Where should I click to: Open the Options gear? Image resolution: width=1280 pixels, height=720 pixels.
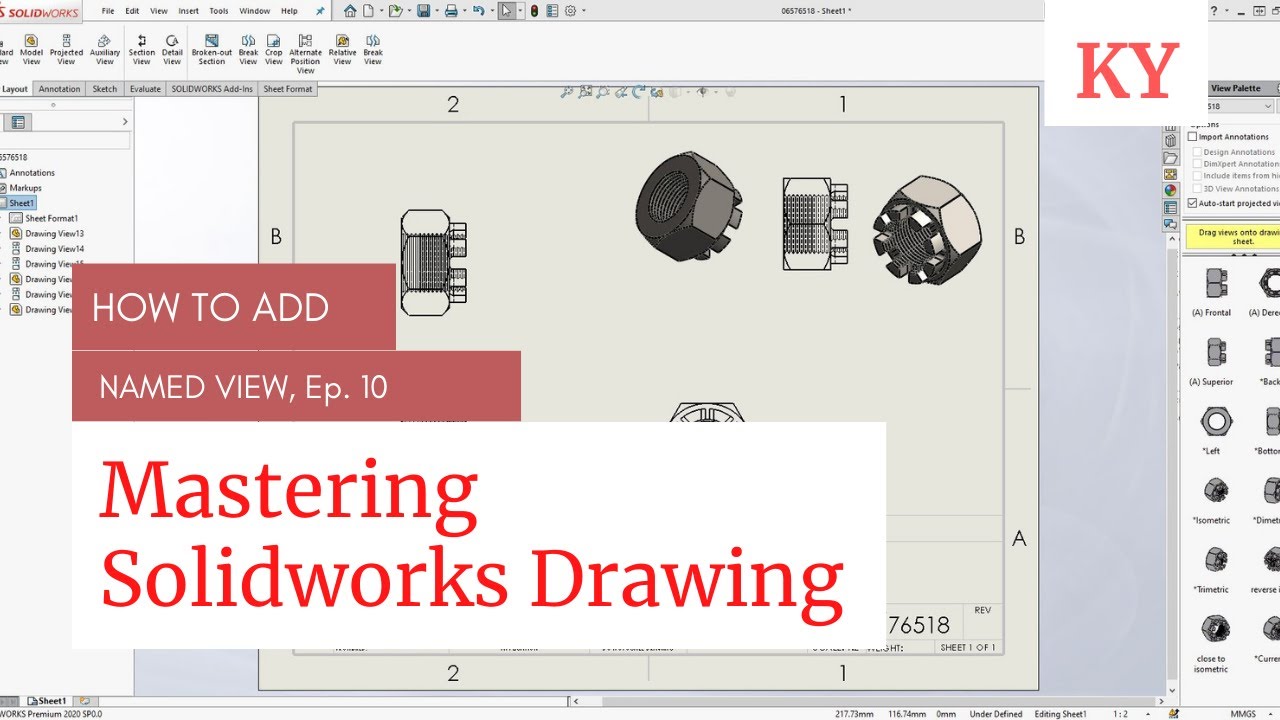point(570,11)
